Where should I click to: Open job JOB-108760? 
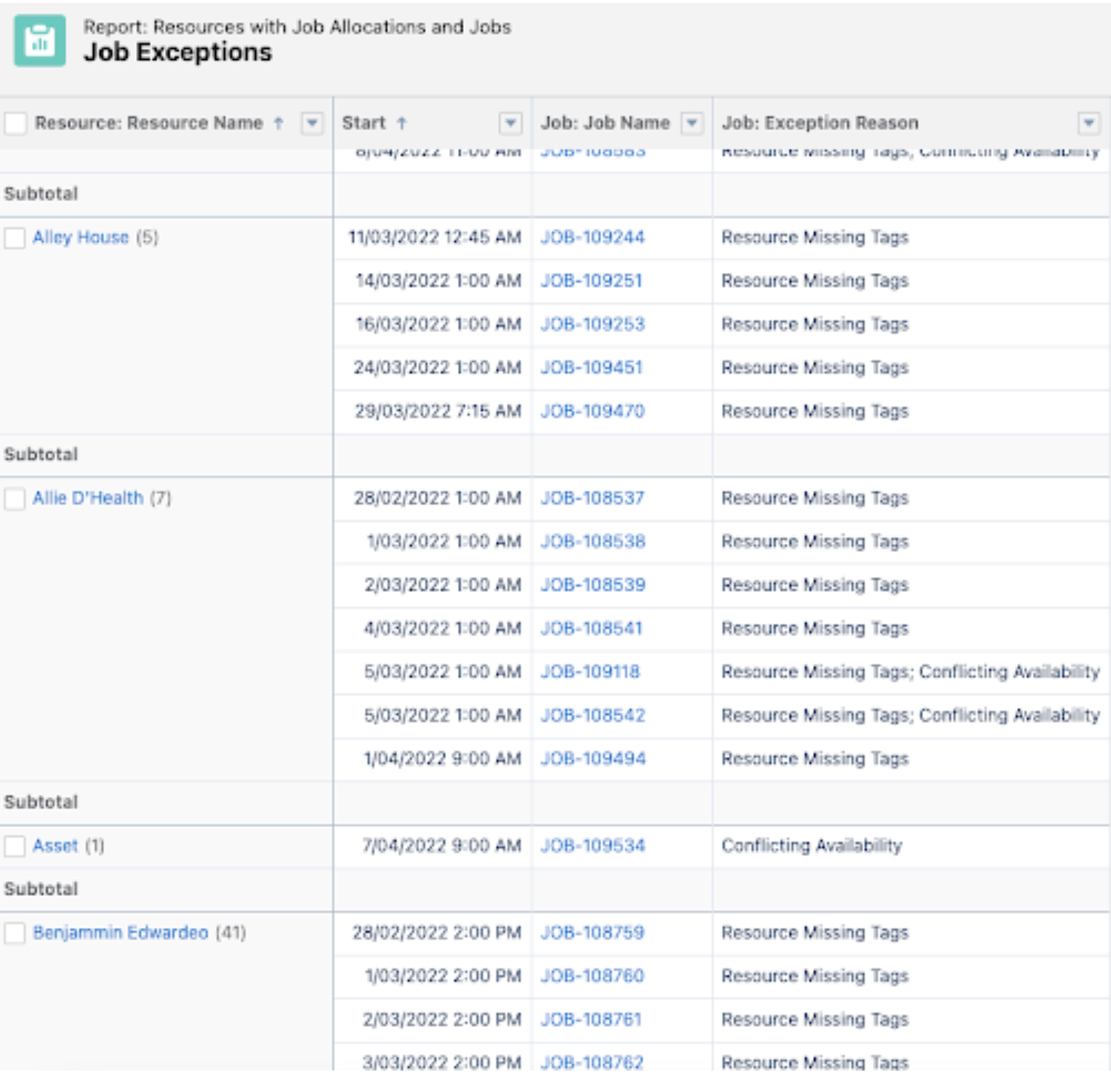pyautogui.click(x=592, y=977)
